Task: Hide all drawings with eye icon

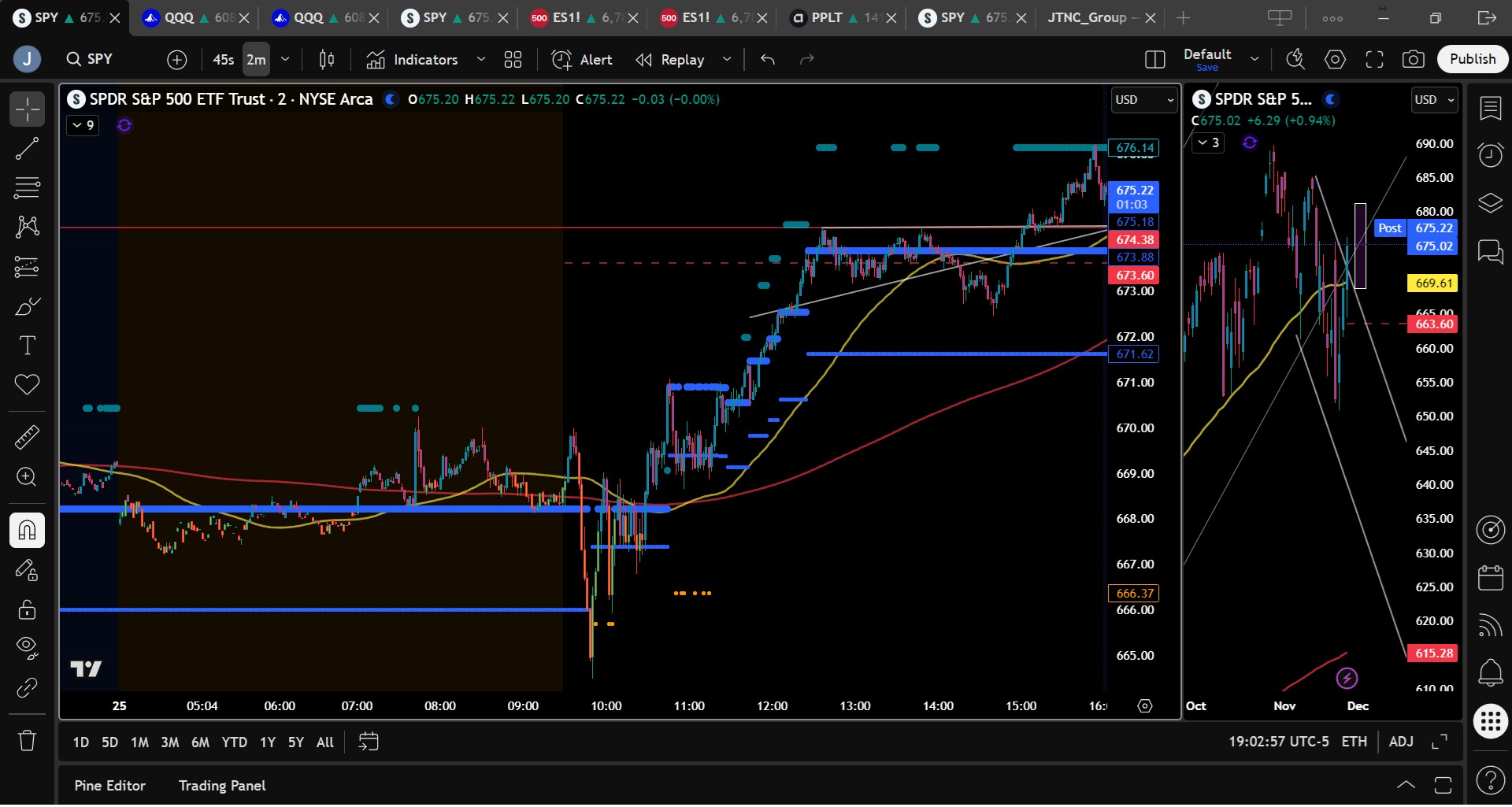Action: pyautogui.click(x=27, y=648)
